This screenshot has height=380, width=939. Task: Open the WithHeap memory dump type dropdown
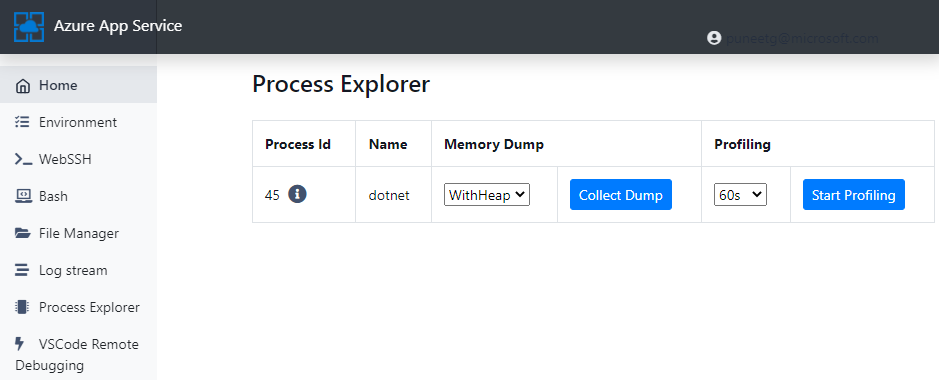[487, 194]
